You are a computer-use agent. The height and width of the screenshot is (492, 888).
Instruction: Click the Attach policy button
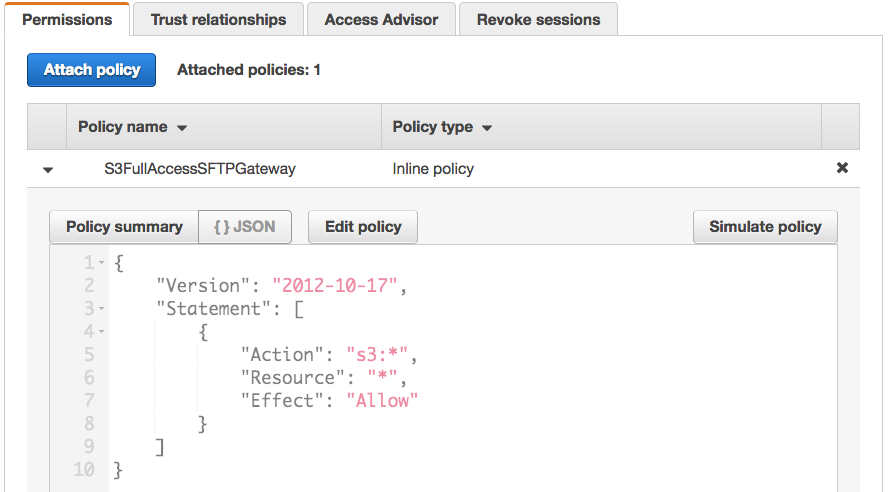(x=92, y=70)
